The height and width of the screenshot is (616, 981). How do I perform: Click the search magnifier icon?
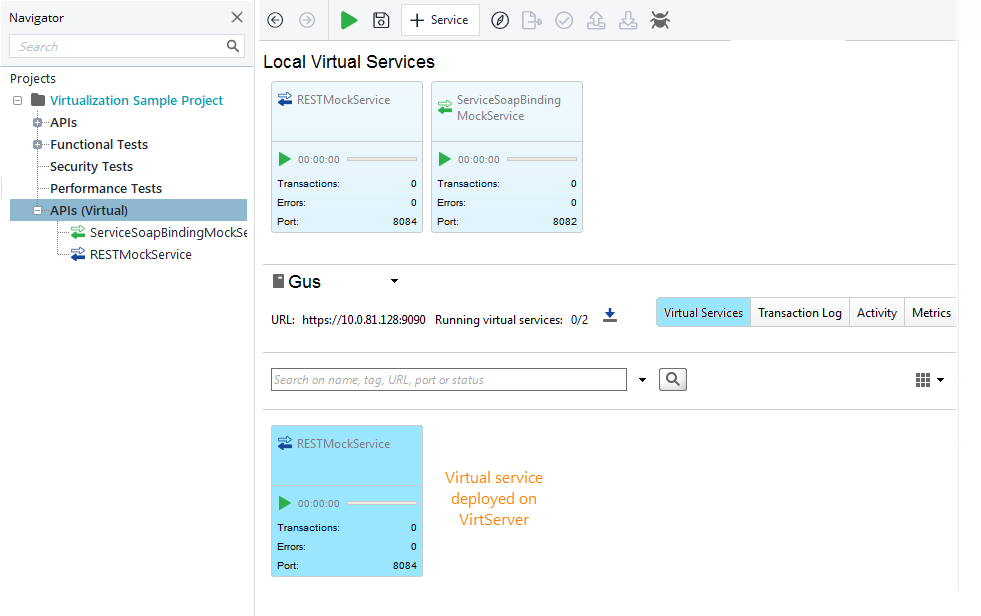pyautogui.click(x=672, y=379)
